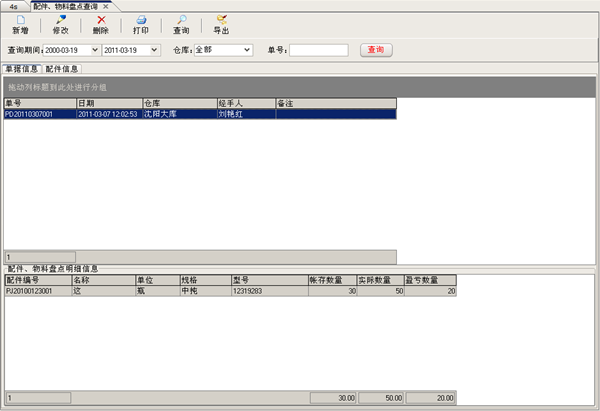600x411 pixels.
Task: Click the 盈亏数量 column header
Action: coord(431,281)
